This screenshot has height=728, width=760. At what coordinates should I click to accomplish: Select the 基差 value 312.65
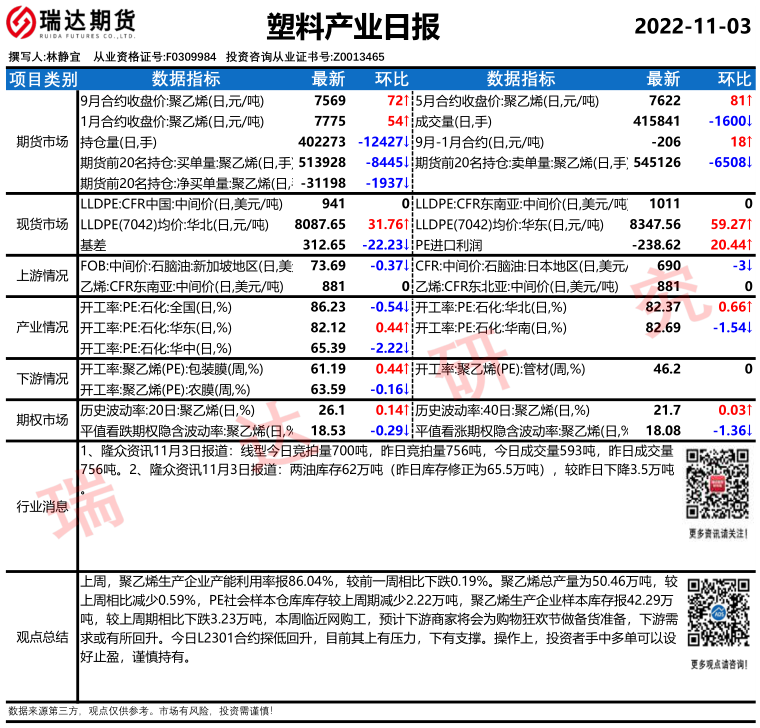[x=323, y=244]
